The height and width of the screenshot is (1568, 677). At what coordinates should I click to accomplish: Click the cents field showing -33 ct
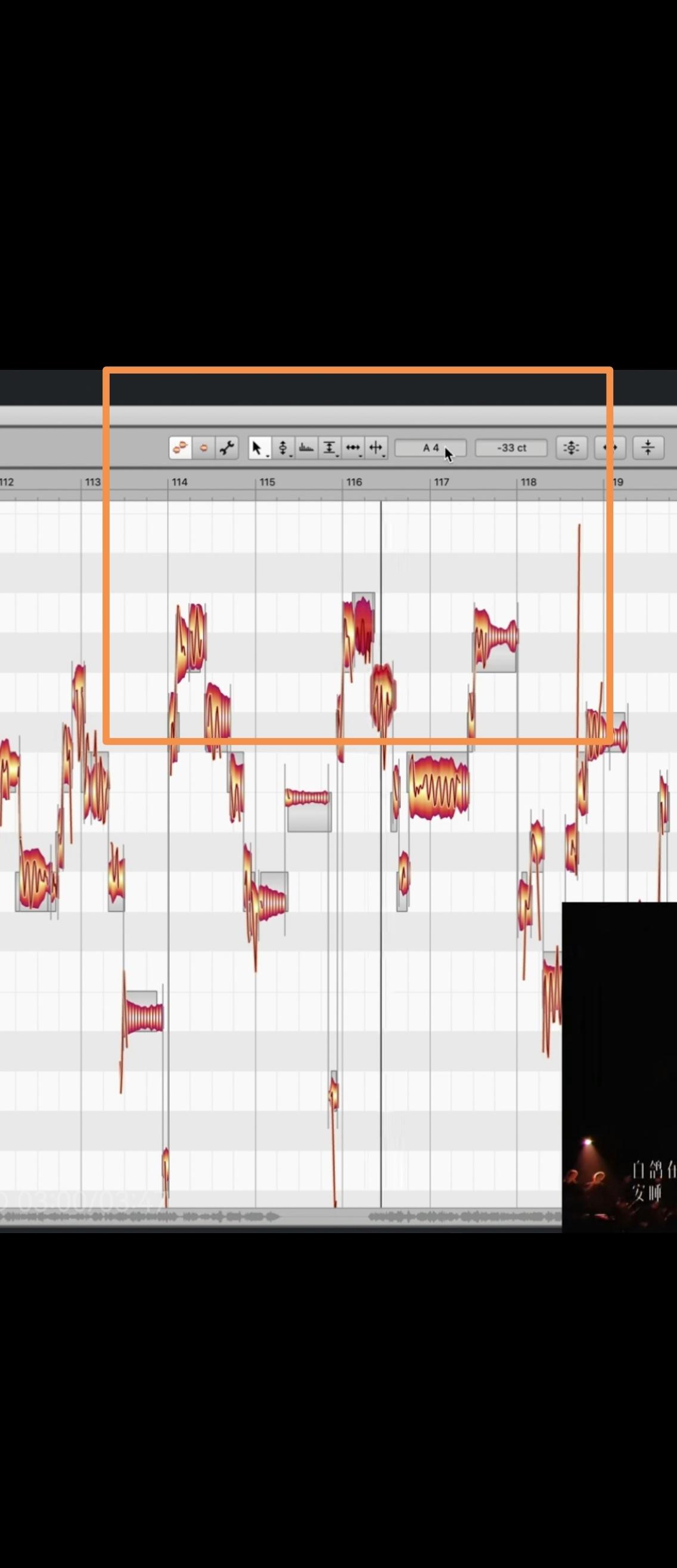pos(511,448)
